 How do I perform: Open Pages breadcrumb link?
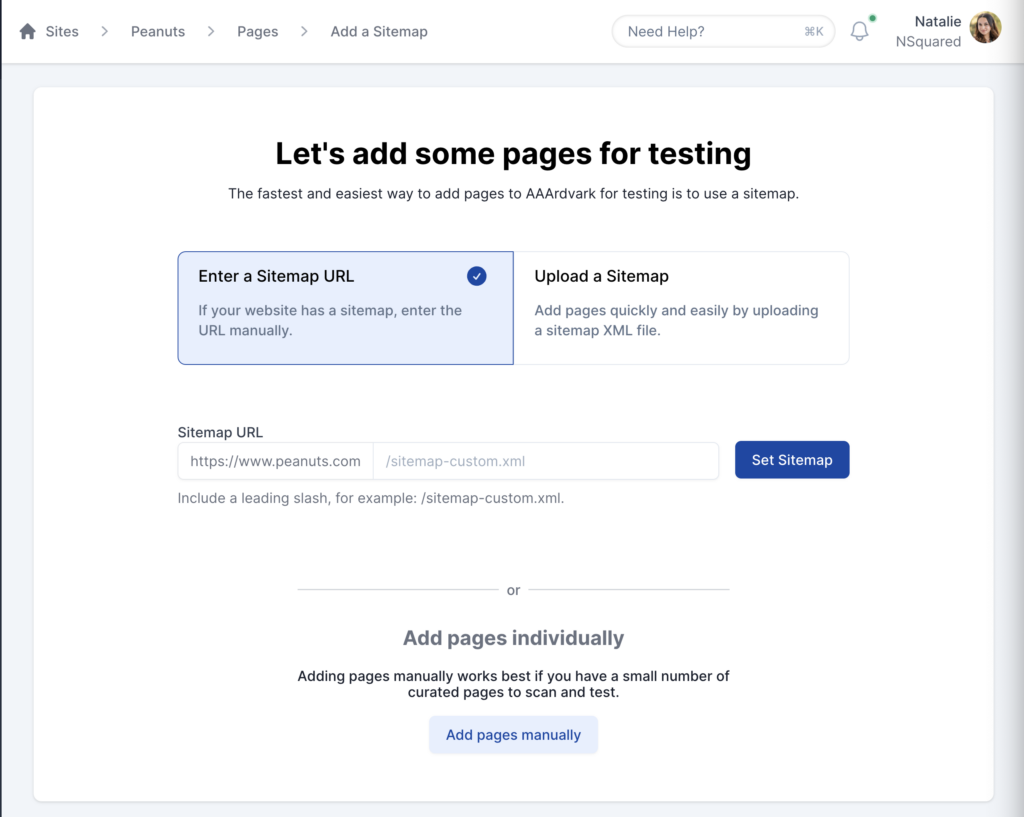click(x=257, y=31)
